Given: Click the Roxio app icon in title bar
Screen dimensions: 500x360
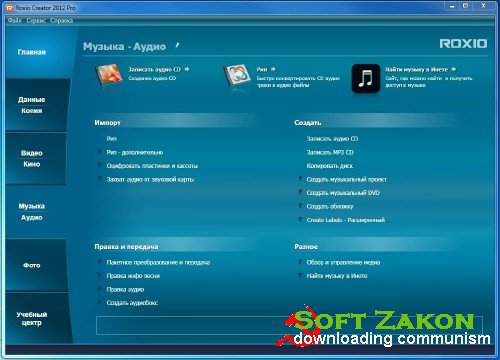Looking at the screenshot, I should (x=10, y=8).
